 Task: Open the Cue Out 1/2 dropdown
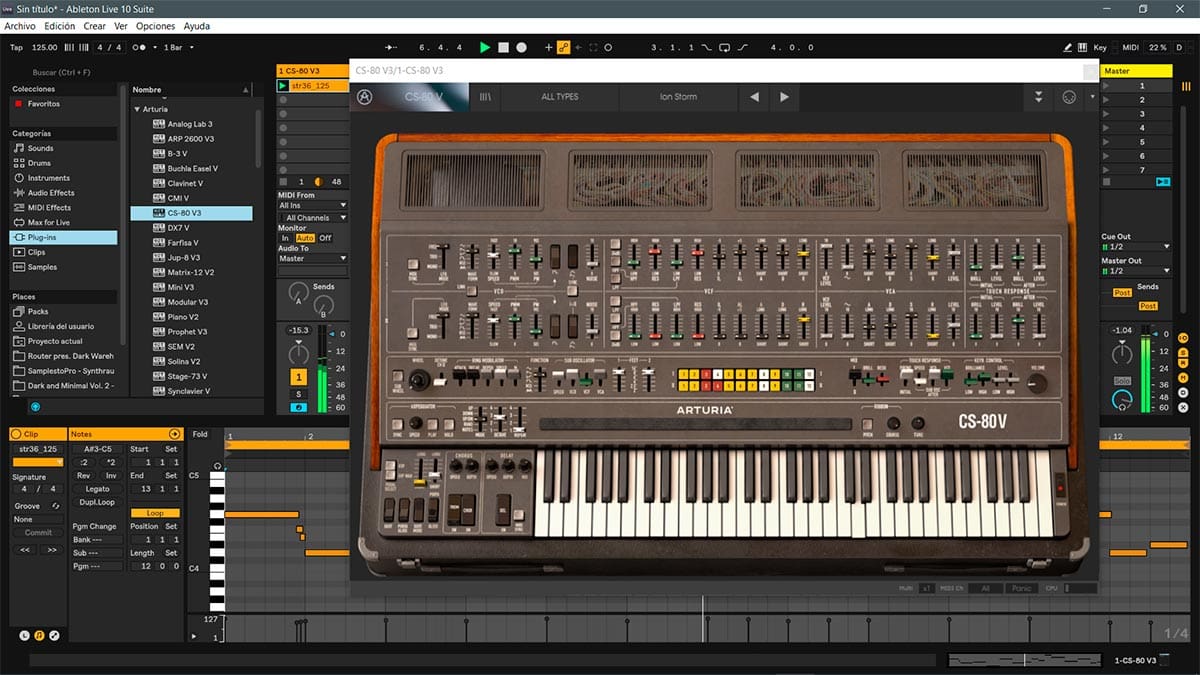tap(1136, 247)
